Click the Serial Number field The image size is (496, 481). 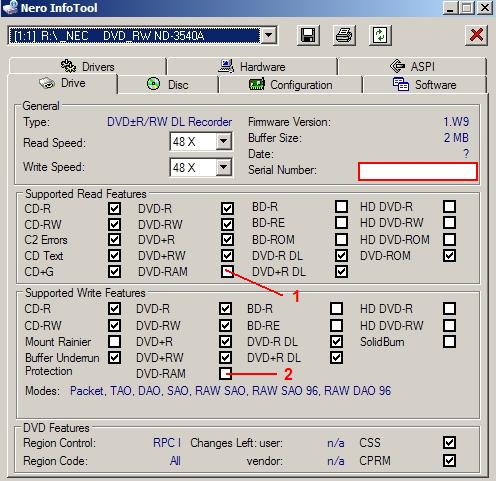[418, 171]
